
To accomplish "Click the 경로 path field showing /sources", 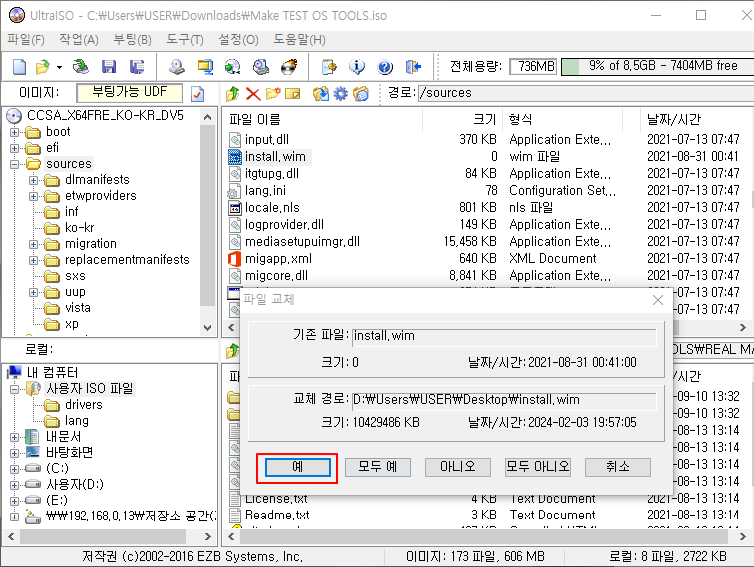I will coord(586,93).
